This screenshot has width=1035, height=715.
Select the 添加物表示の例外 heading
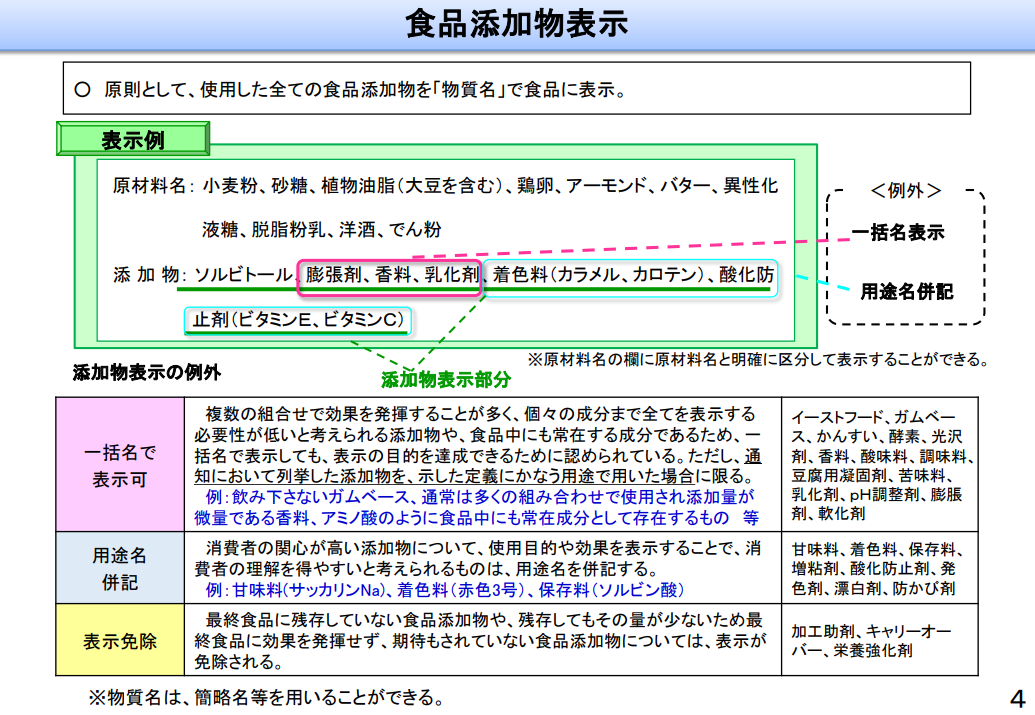coord(147,374)
